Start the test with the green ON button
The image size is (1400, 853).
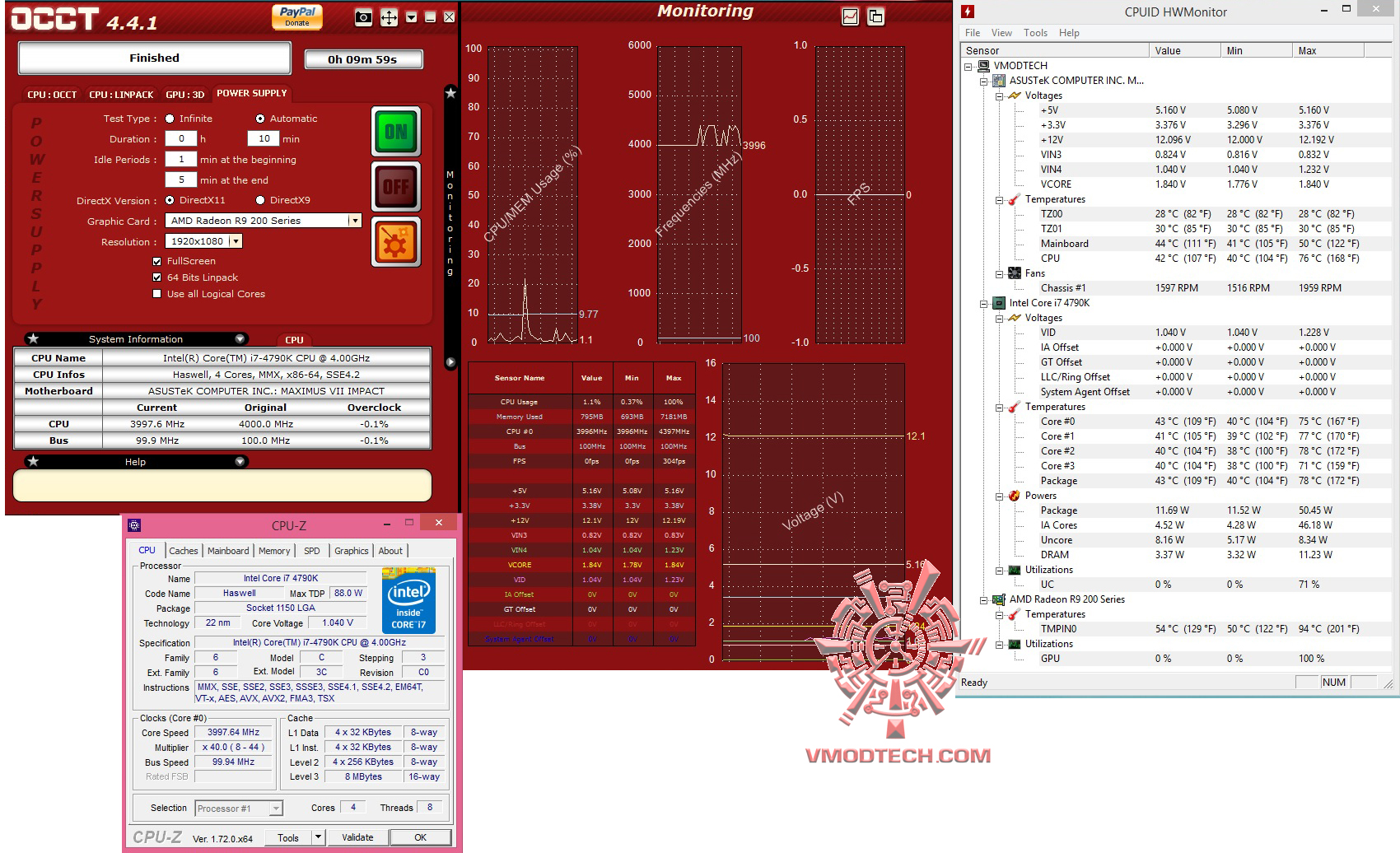(396, 132)
